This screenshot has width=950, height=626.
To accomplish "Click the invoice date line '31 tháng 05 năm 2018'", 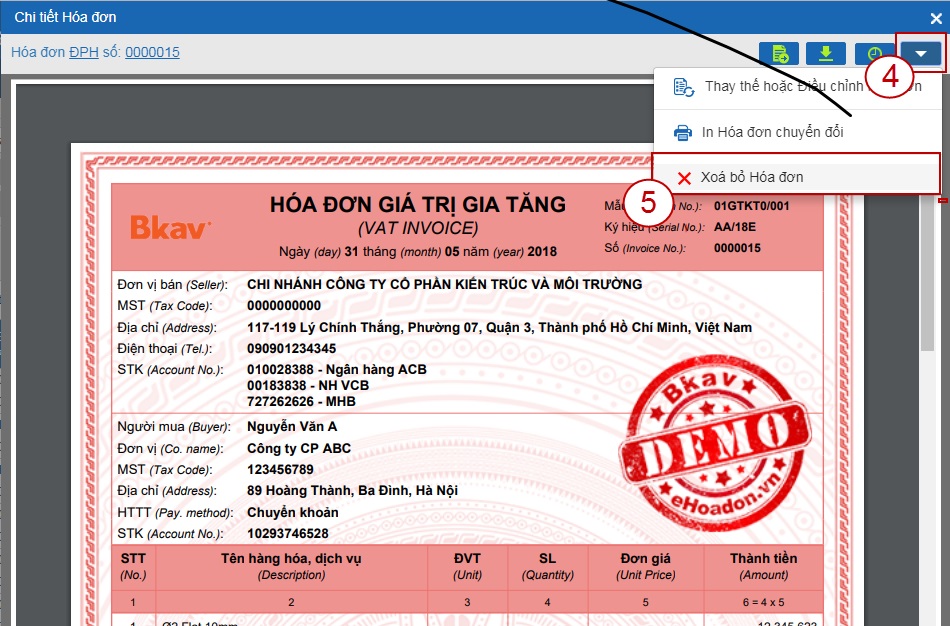I will pyautogui.click(x=417, y=251).
